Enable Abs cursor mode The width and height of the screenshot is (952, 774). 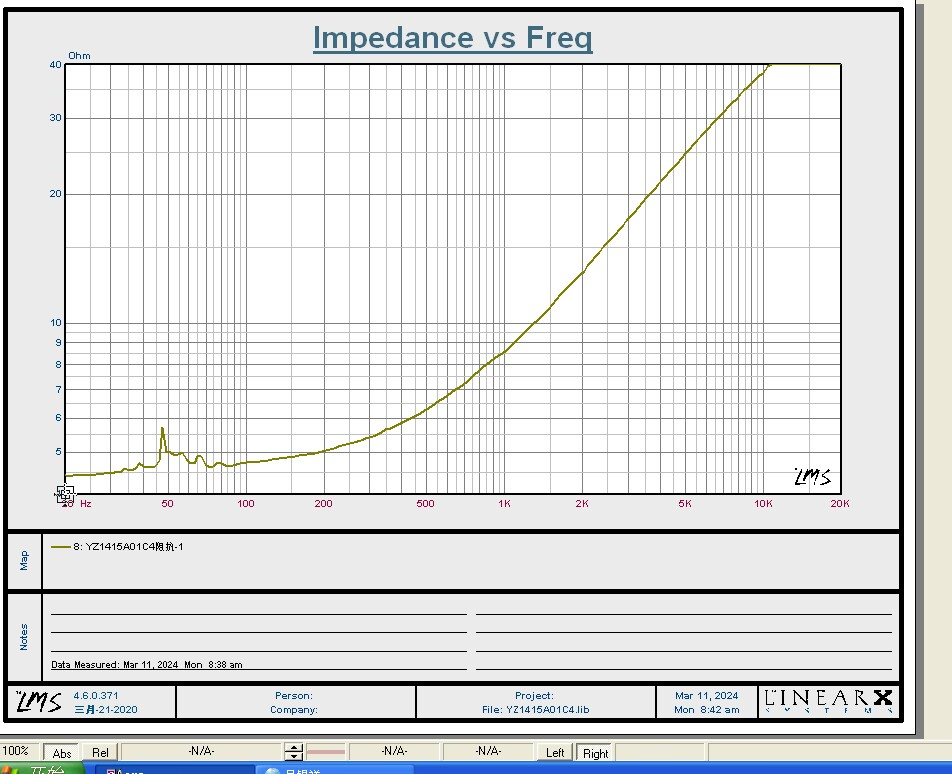click(62, 753)
